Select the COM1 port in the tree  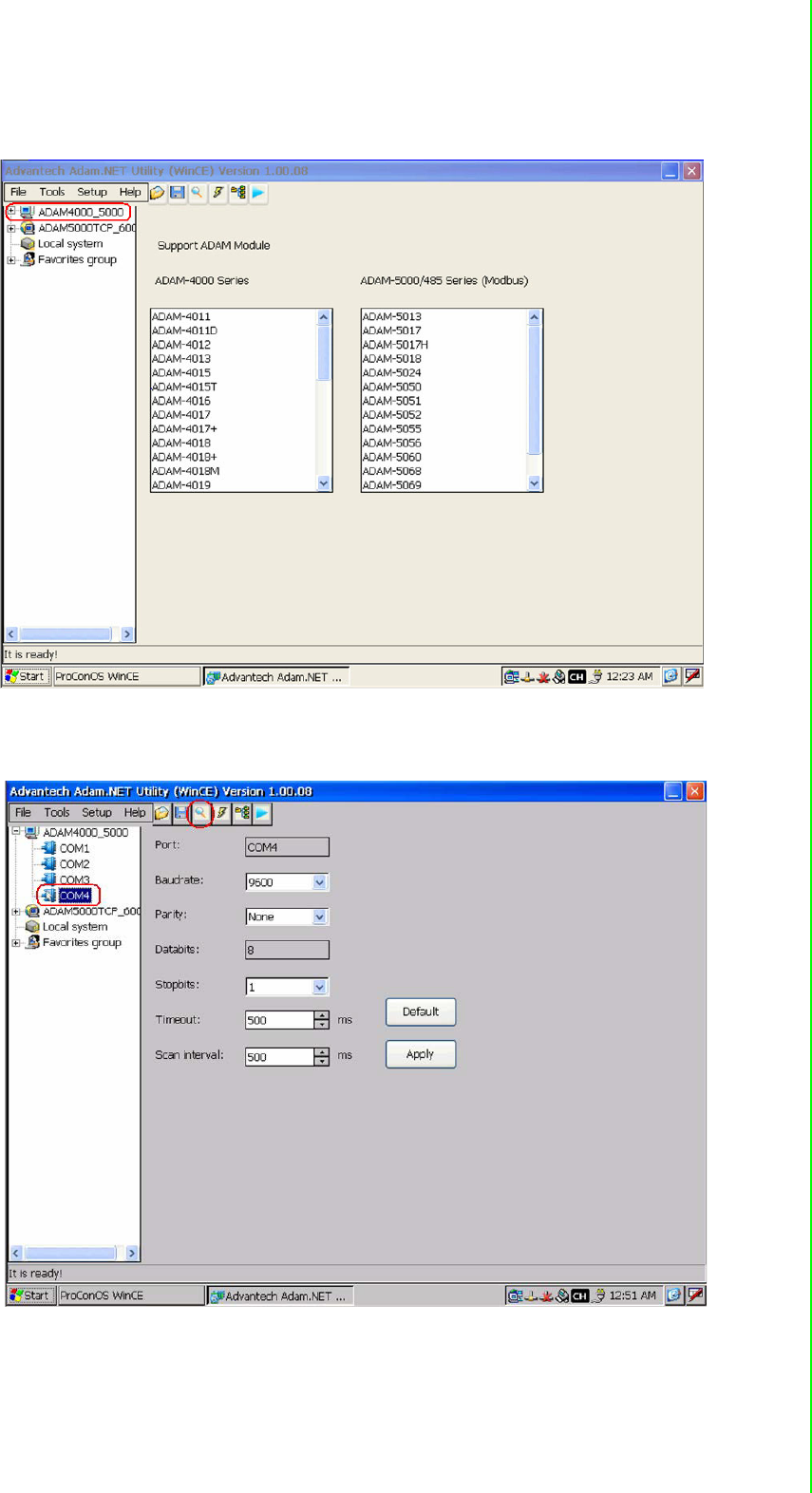(x=74, y=848)
